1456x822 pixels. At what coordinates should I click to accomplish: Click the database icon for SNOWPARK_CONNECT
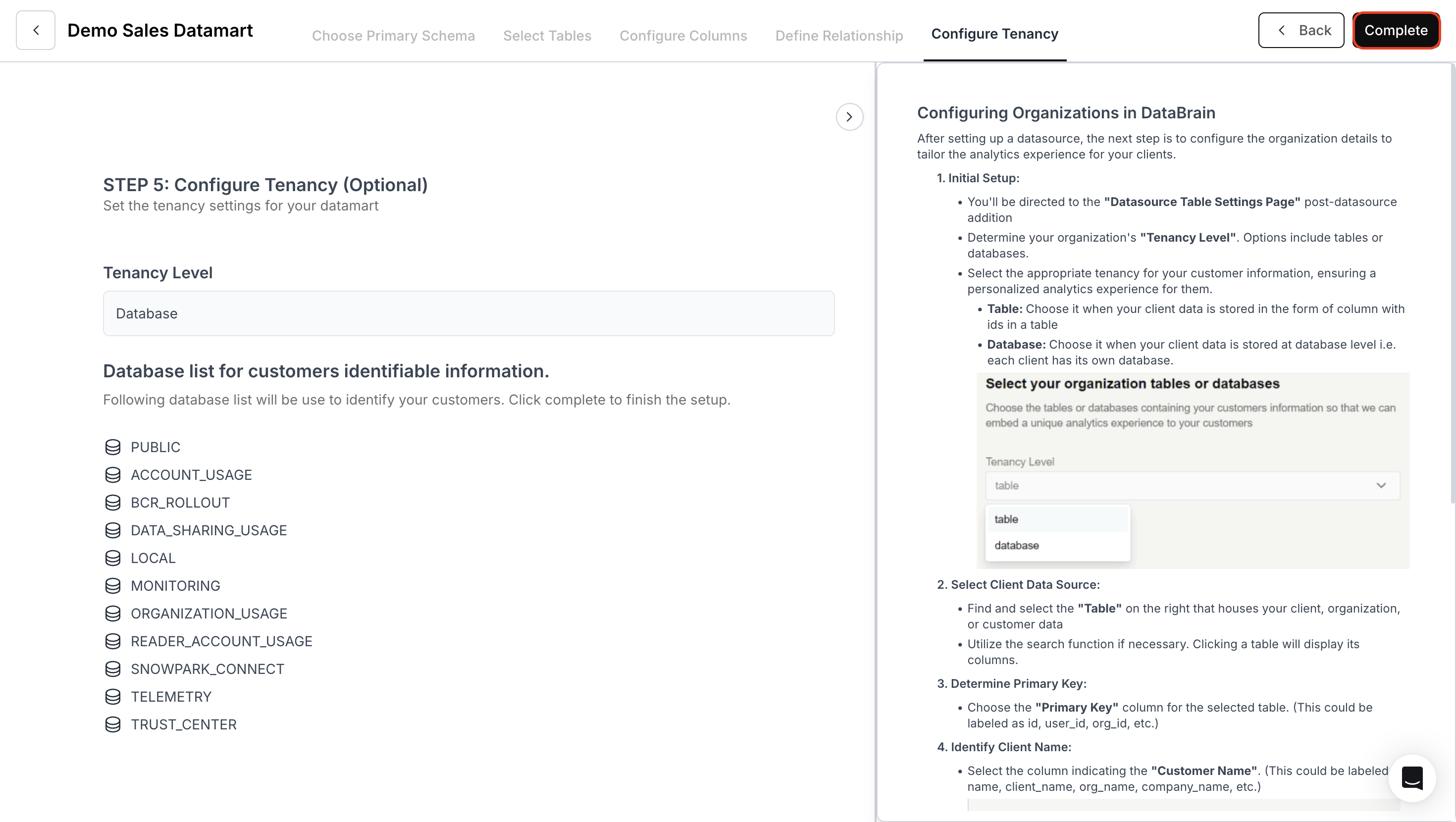[x=113, y=669]
